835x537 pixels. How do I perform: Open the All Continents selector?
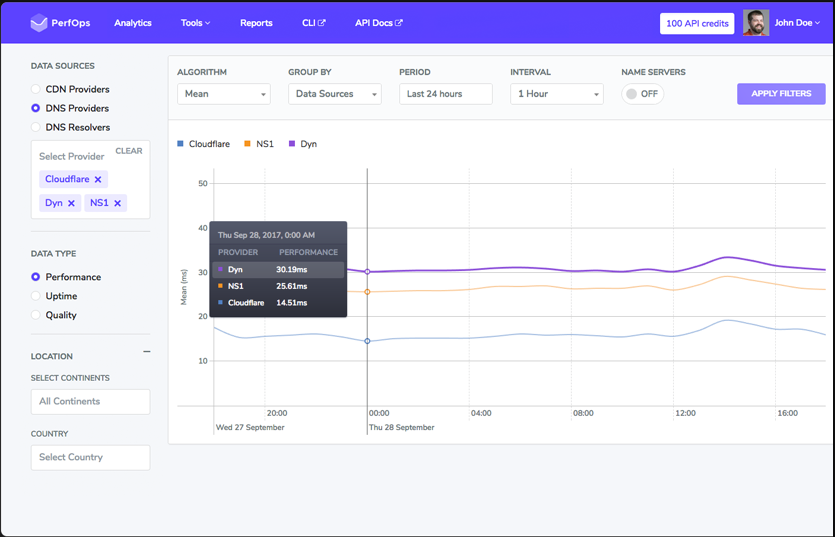click(x=91, y=402)
